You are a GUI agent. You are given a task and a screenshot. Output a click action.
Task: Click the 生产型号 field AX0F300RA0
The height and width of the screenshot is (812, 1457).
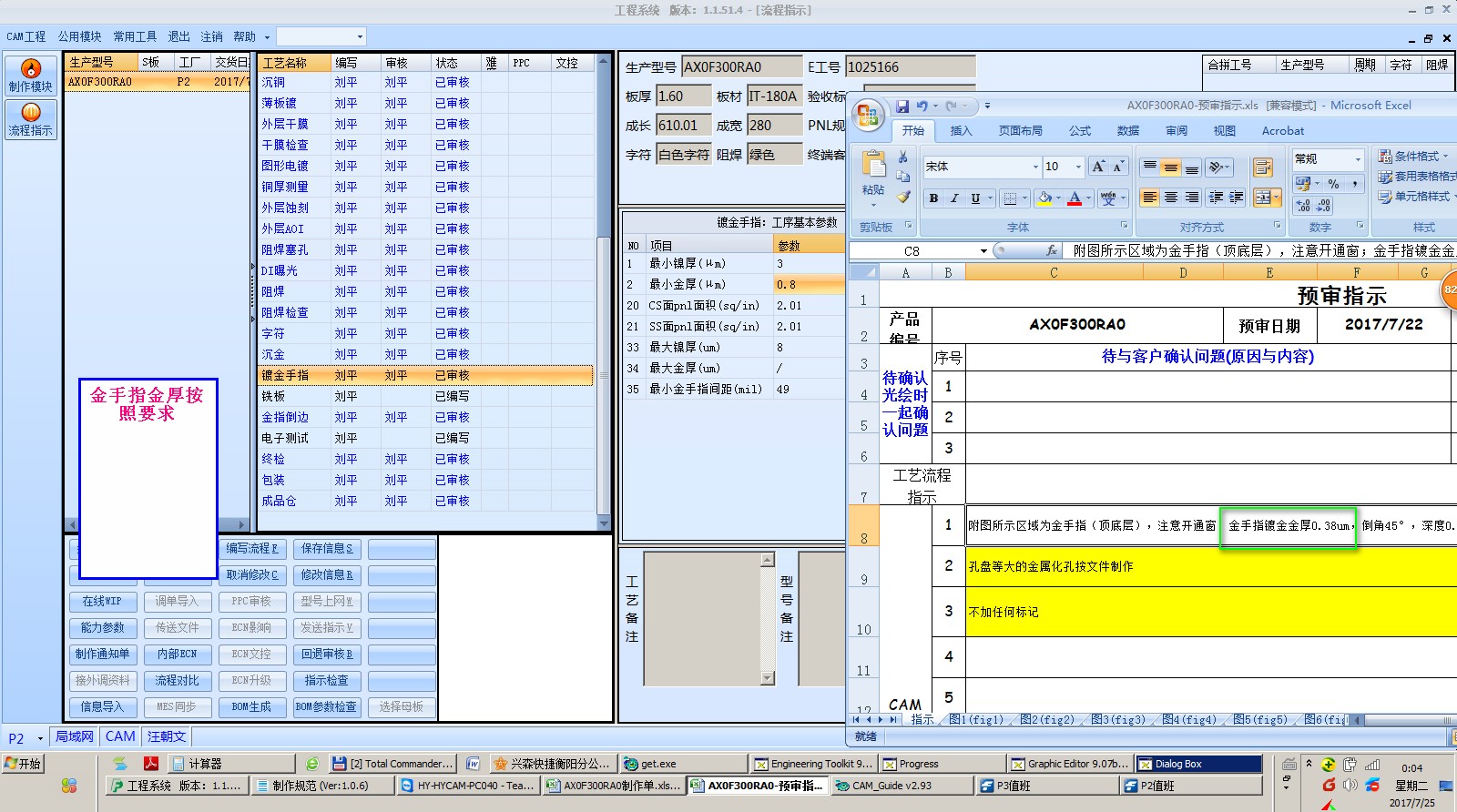(740, 67)
